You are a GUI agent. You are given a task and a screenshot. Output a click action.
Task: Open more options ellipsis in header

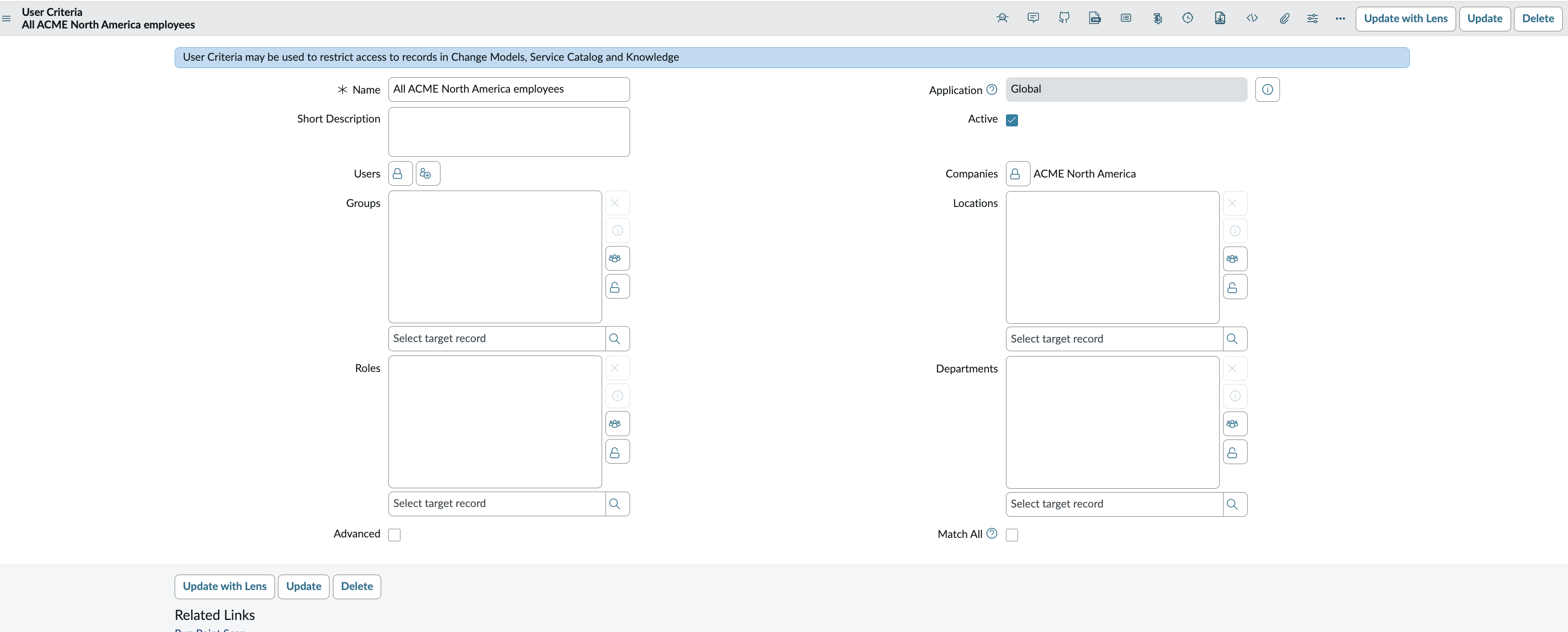pyautogui.click(x=1340, y=18)
